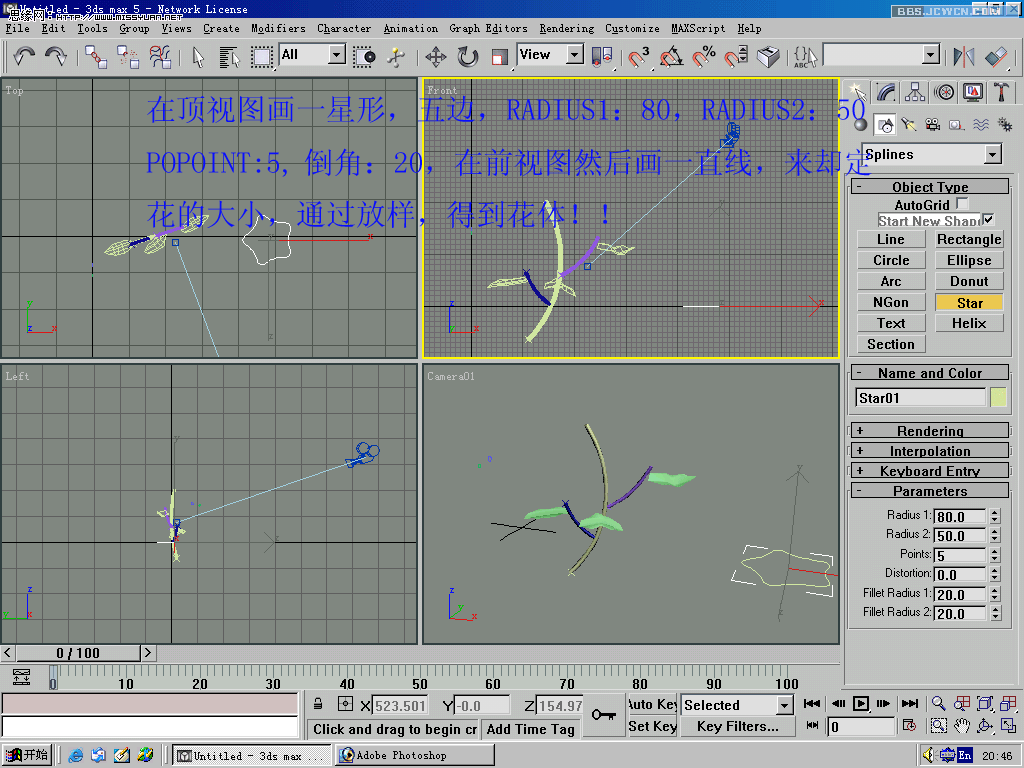The image size is (1024, 768).
Task: Switch to the Utilities hammer tab
Action: click(x=1001, y=92)
